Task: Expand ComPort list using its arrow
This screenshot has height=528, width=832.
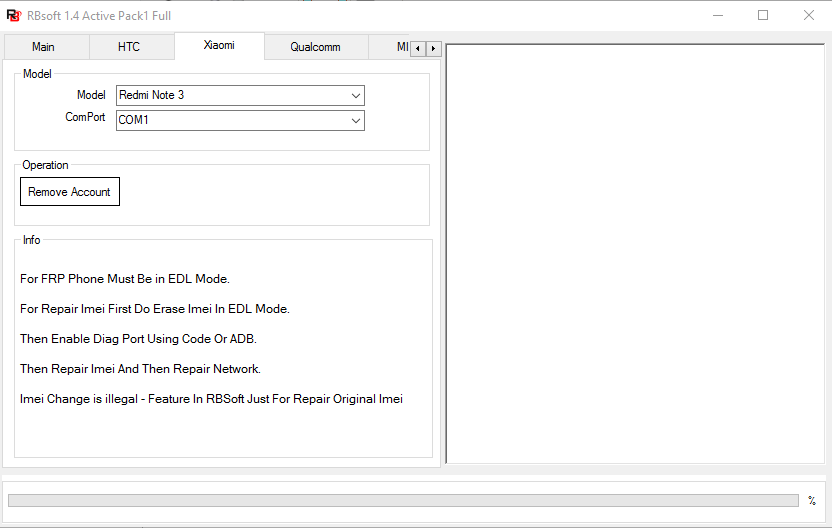Action: tap(356, 120)
